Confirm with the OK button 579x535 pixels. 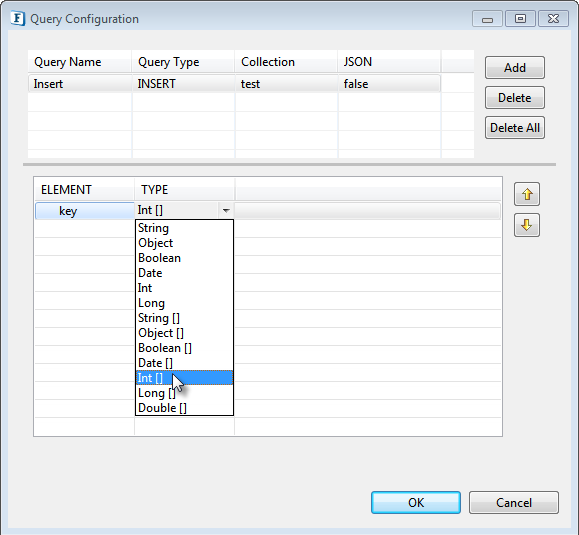click(x=416, y=503)
